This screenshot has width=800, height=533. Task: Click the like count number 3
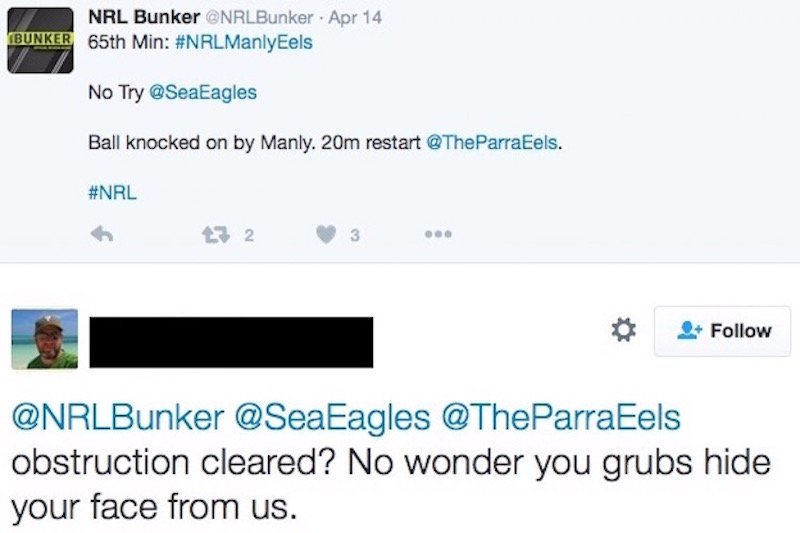coord(354,236)
